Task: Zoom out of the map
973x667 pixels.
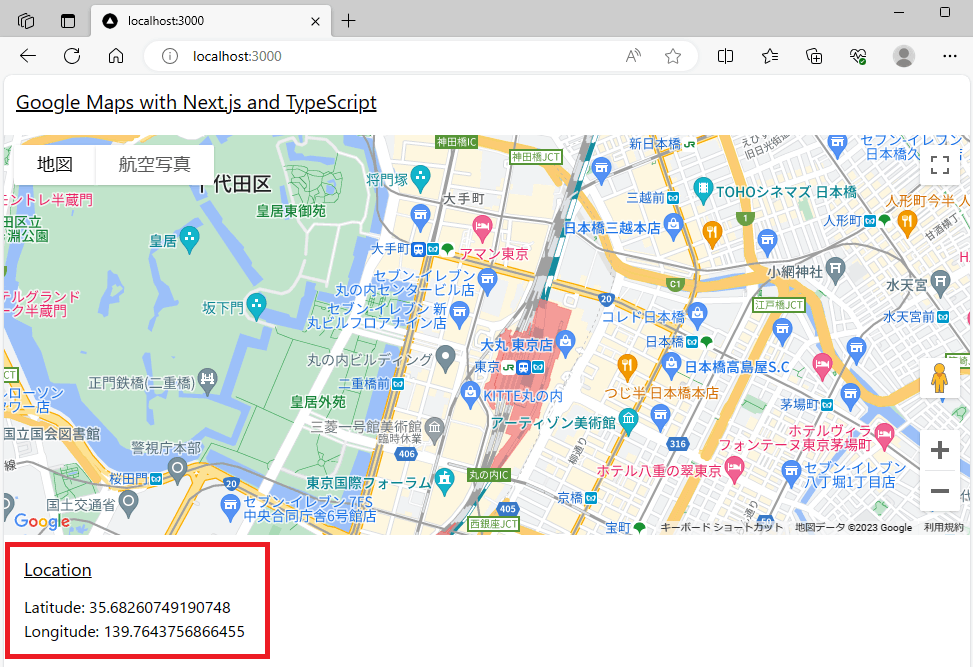Action: (939, 491)
